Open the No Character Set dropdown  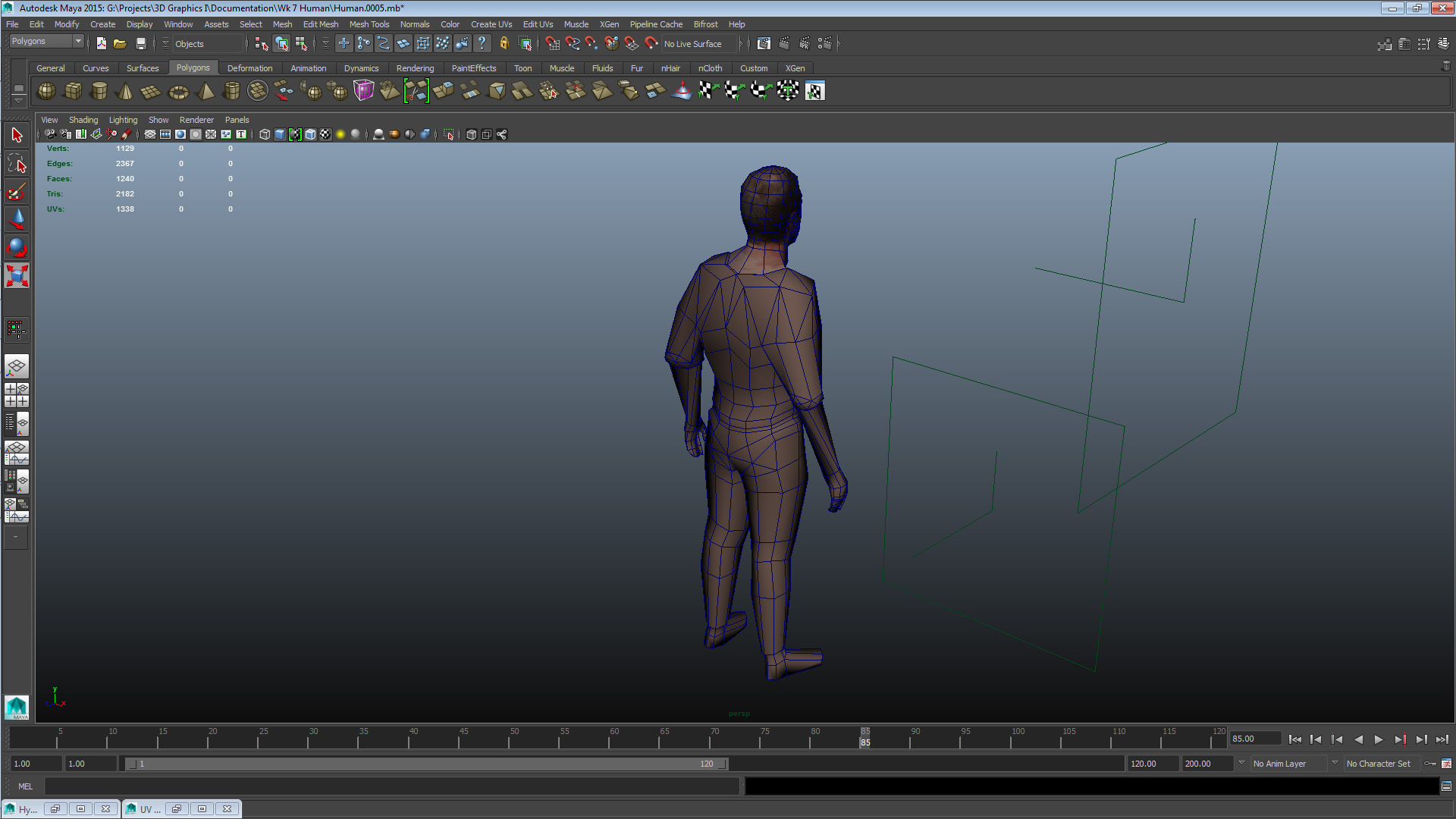pyautogui.click(x=1380, y=764)
